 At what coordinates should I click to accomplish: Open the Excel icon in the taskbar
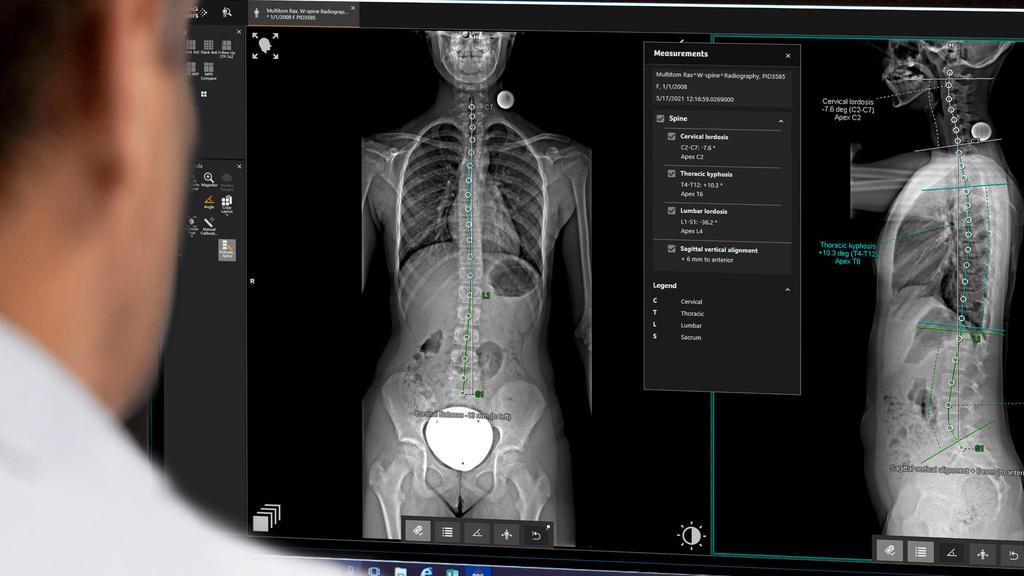coord(452,573)
